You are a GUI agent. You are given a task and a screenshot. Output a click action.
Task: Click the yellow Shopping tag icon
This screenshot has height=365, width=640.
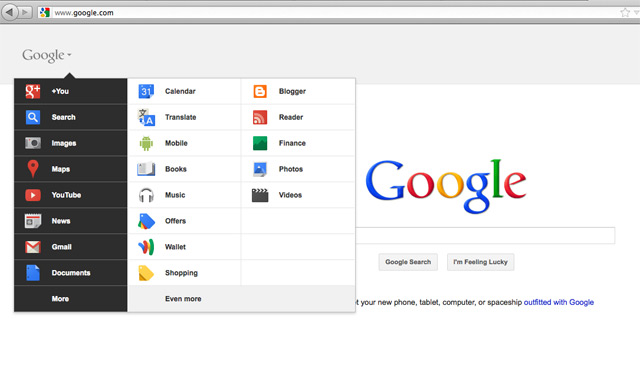click(146, 273)
